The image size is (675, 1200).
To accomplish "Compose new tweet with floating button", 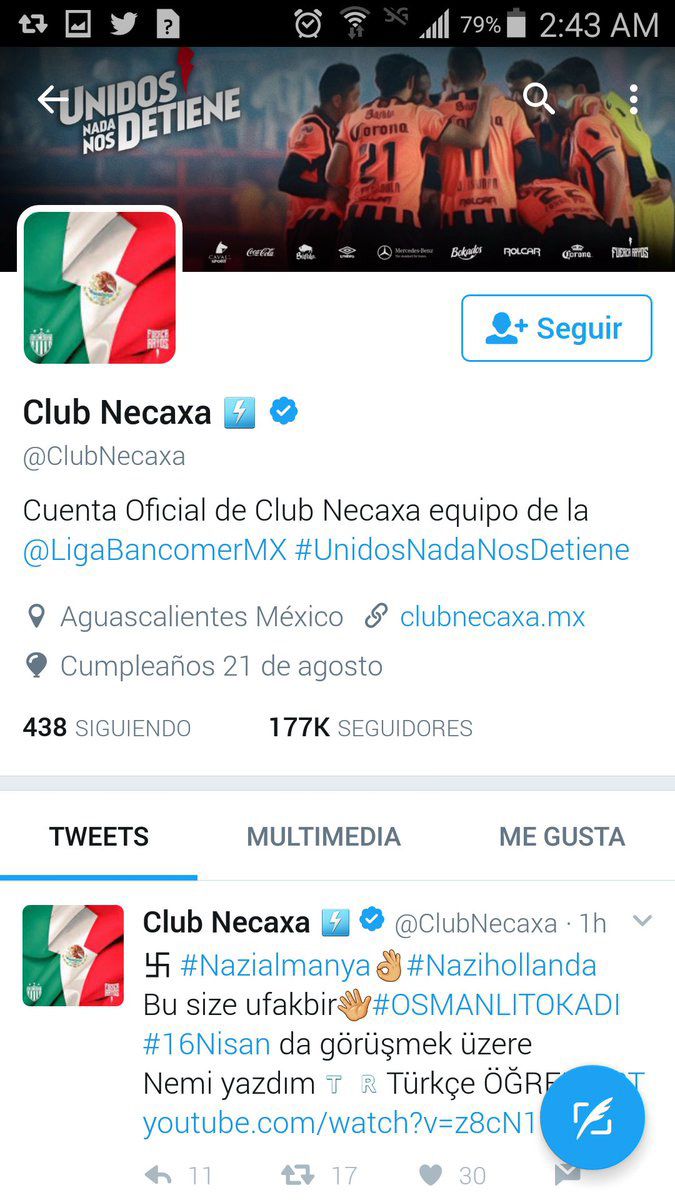I will [x=592, y=1118].
